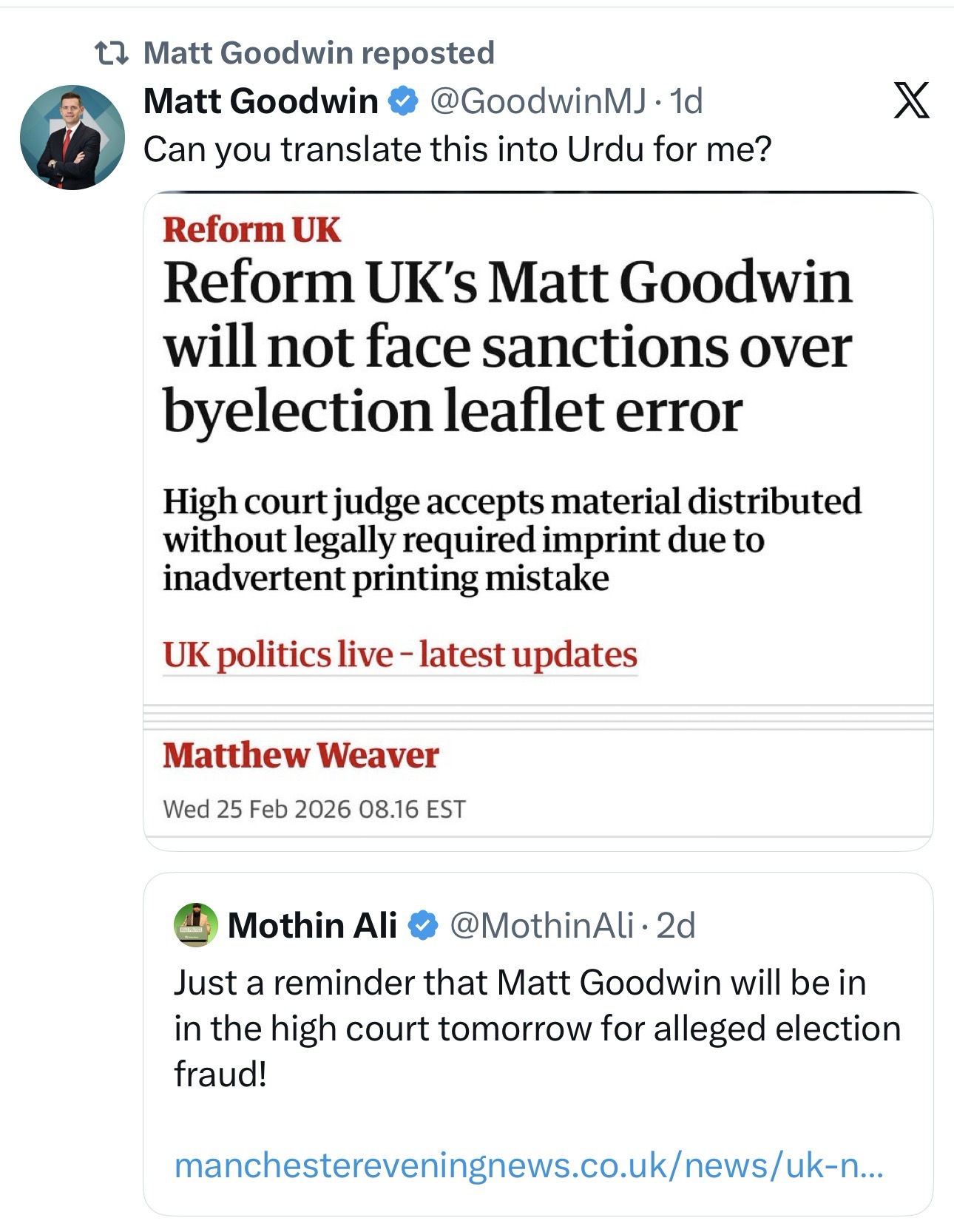Click 'UK politics live – latest updates' link
954x1232 pixels.
click(x=399, y=655)
